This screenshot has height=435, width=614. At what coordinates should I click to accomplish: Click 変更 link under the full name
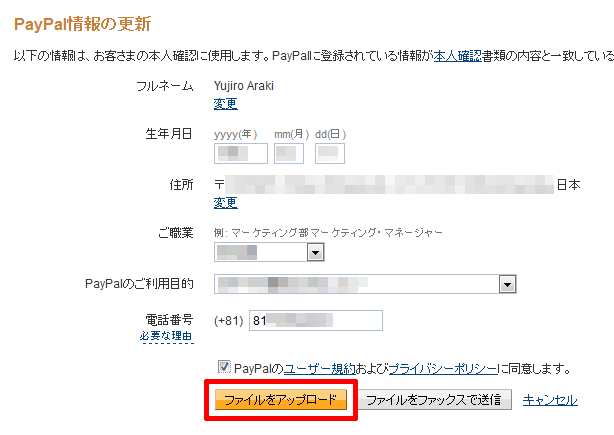coord(226,103)
